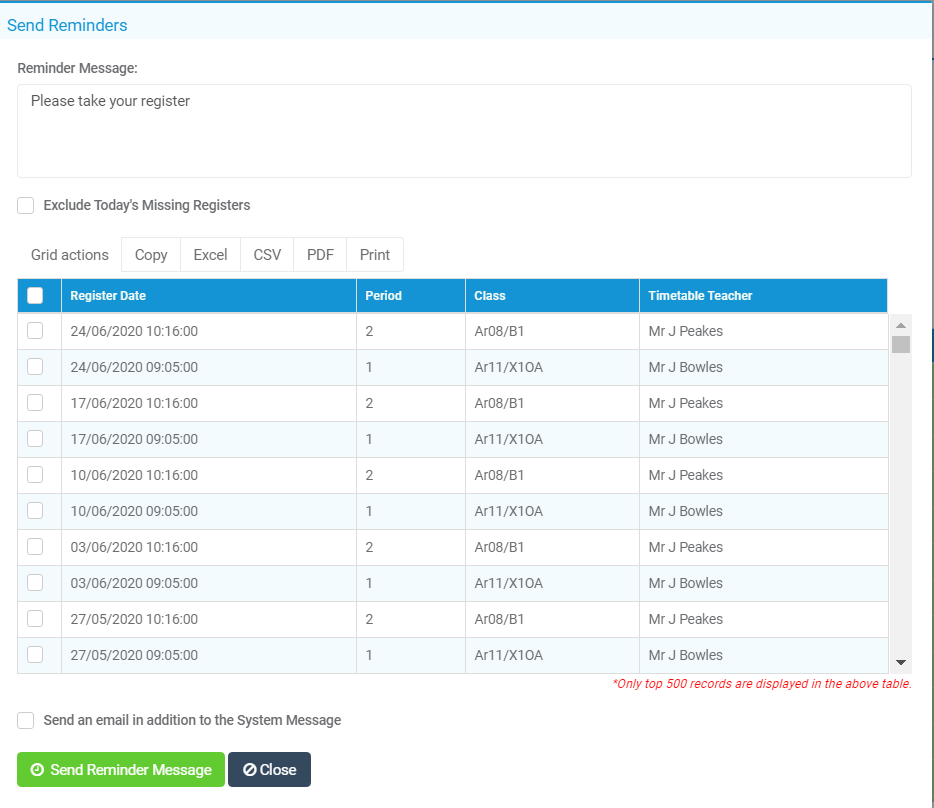Image resolution: width=934 pixels, height=808 pixels.
Task: Click the Send Reminder Message button
Action: click(x=121, y=769)
